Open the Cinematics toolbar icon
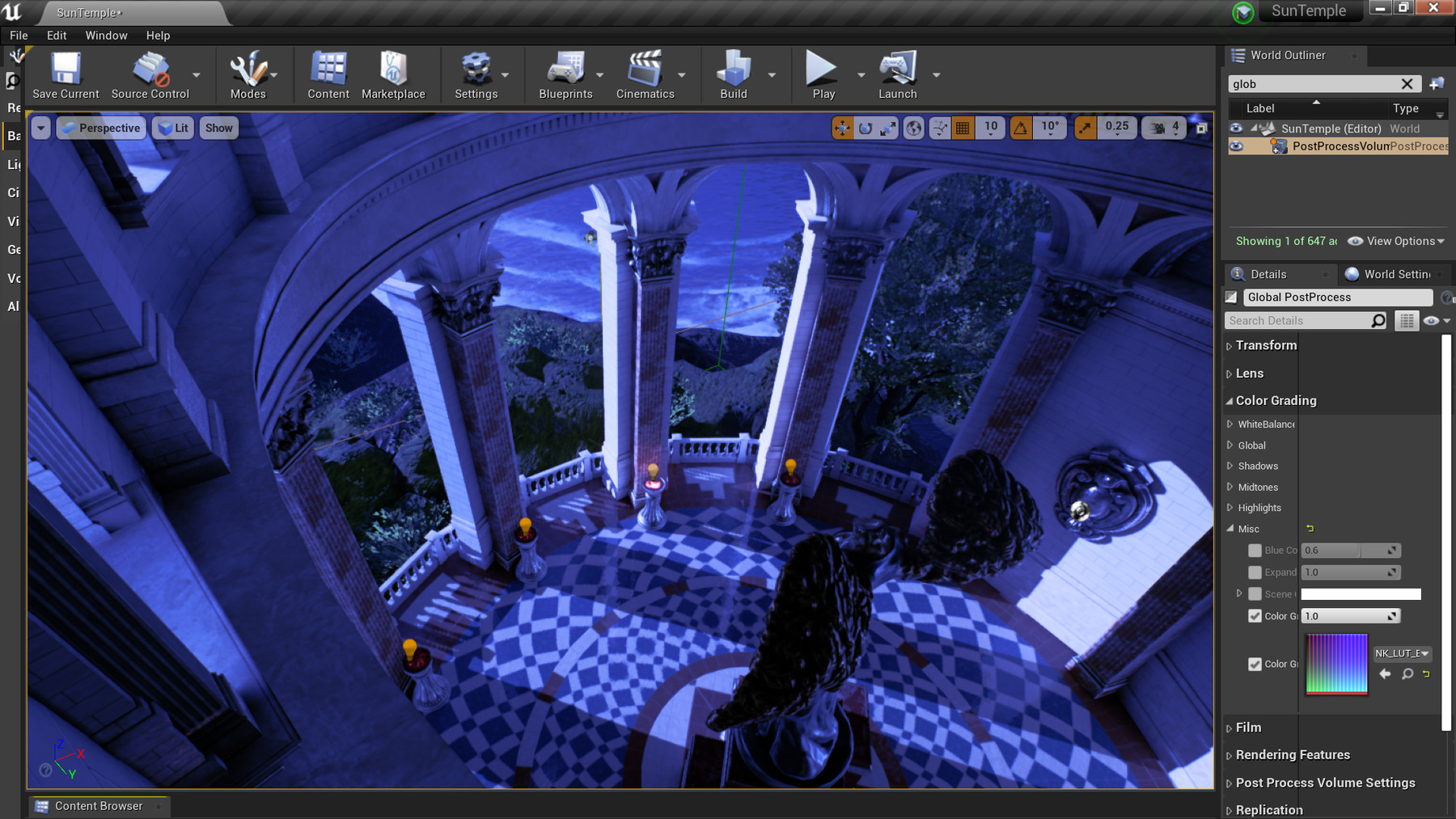 645,74
